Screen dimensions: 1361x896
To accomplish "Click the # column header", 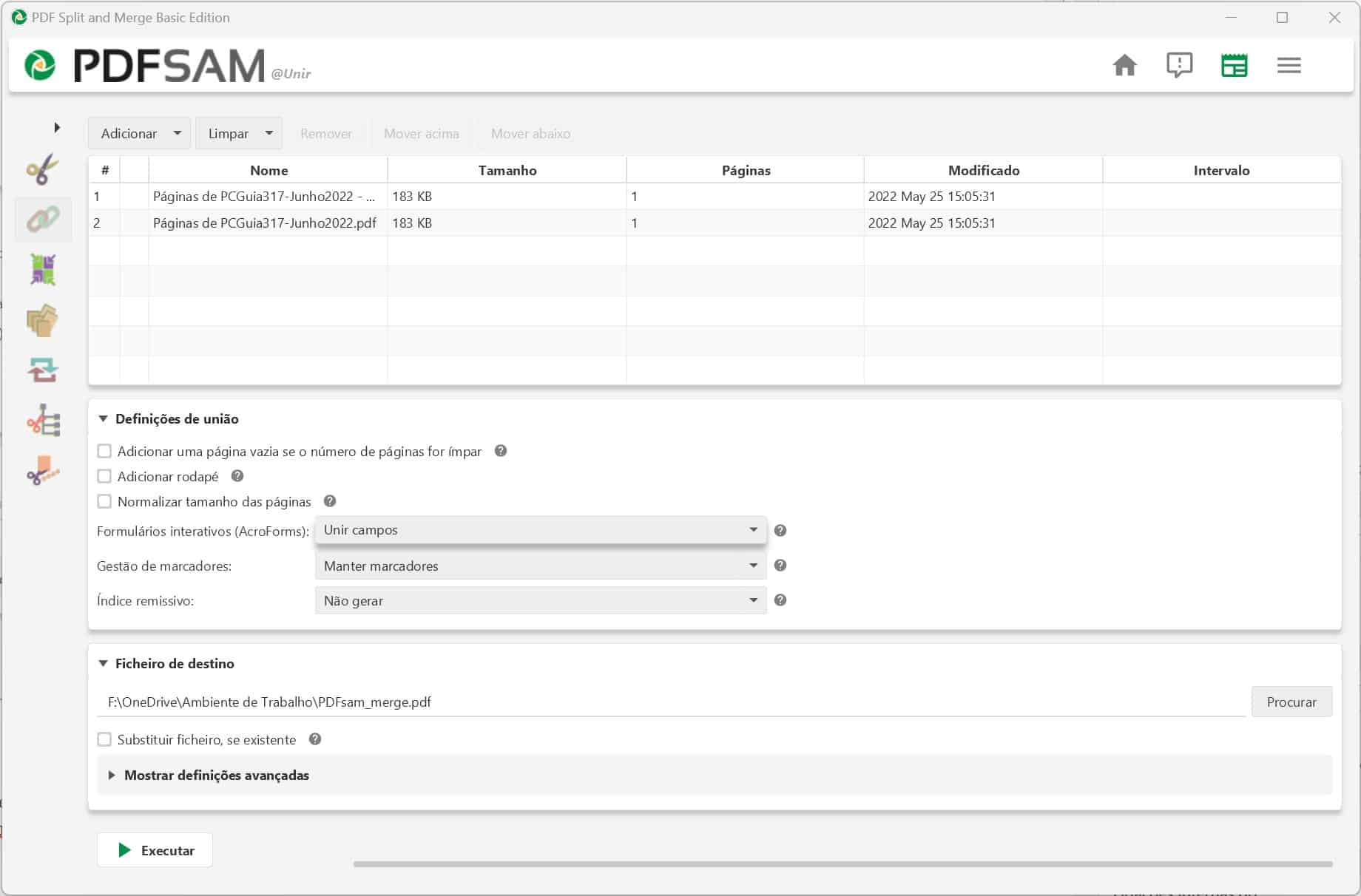I will coord(104,170).
